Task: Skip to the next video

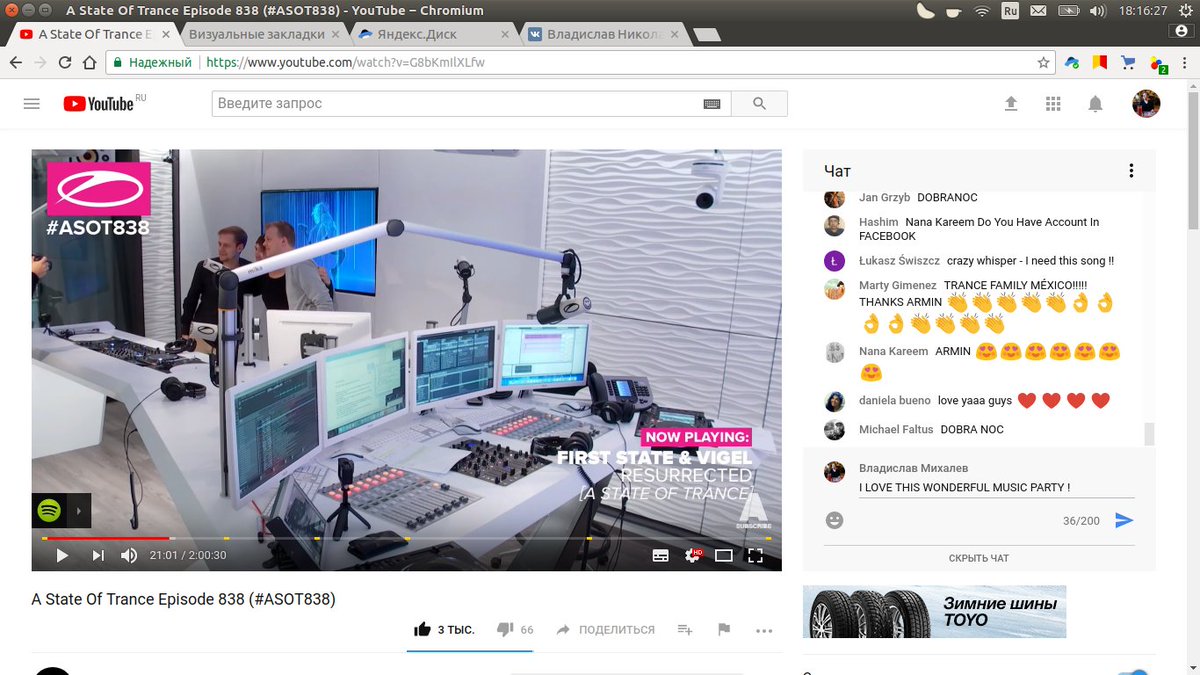Action: [x=98, y=555]
